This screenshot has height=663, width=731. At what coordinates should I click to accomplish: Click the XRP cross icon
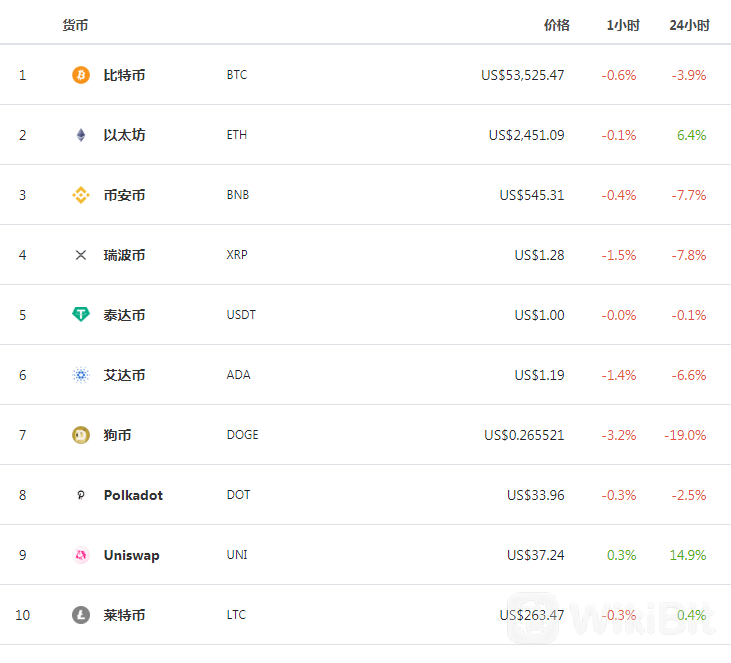[81, 255]
